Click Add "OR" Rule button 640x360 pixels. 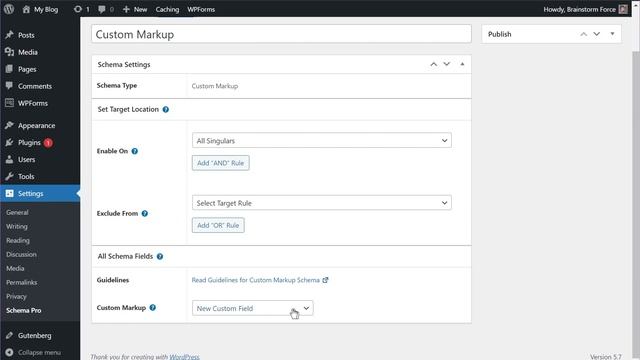(218, 225)
